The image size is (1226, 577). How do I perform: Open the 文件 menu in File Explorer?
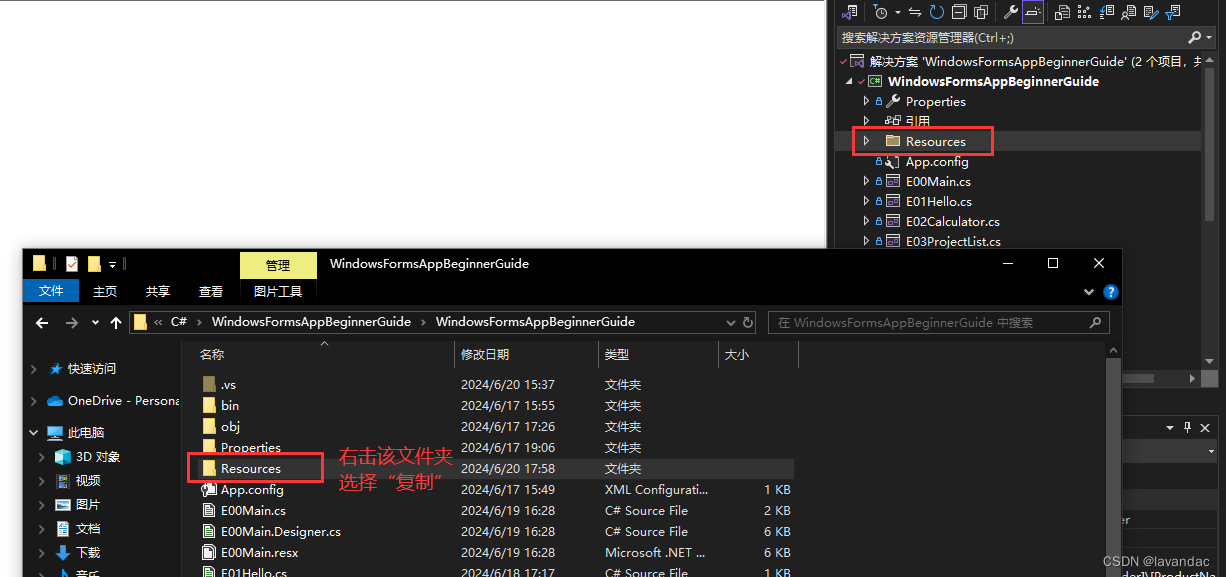tap(51, 291)
